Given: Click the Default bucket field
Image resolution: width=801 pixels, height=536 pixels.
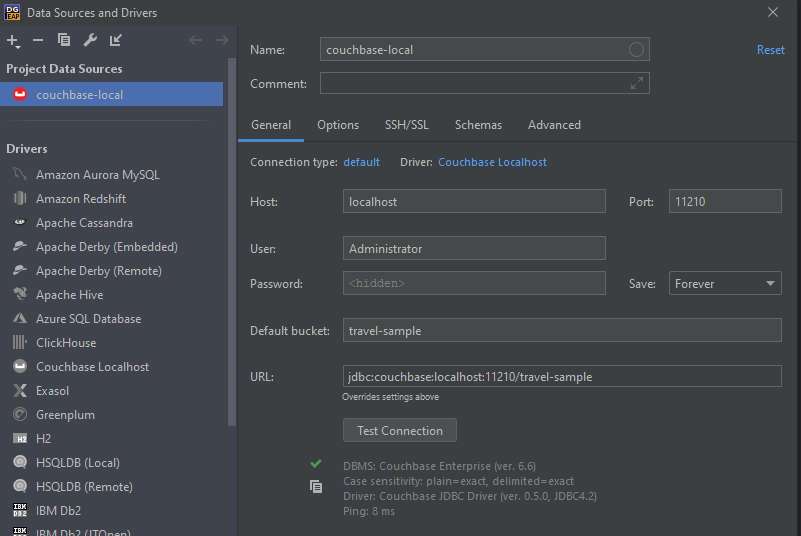Looking at the screenshot, I should [x=562, y=330].
